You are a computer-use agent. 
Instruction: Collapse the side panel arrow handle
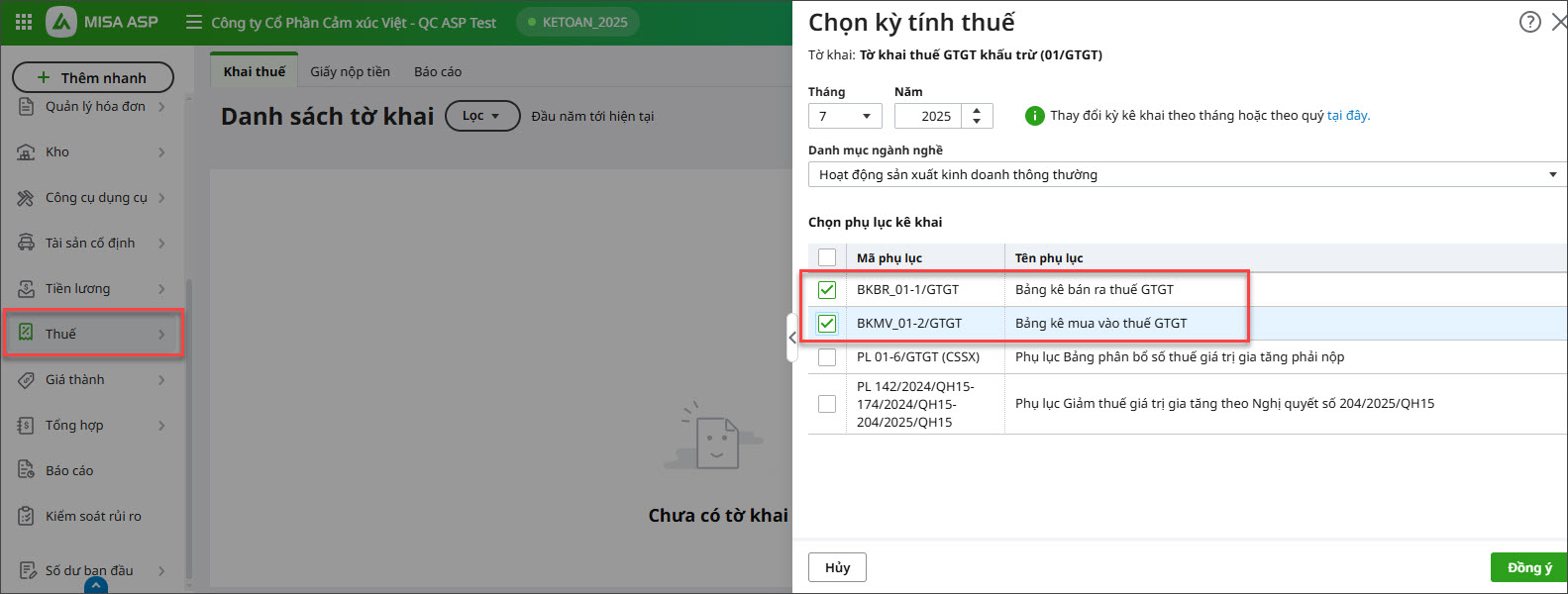click(x=792, y=338)
